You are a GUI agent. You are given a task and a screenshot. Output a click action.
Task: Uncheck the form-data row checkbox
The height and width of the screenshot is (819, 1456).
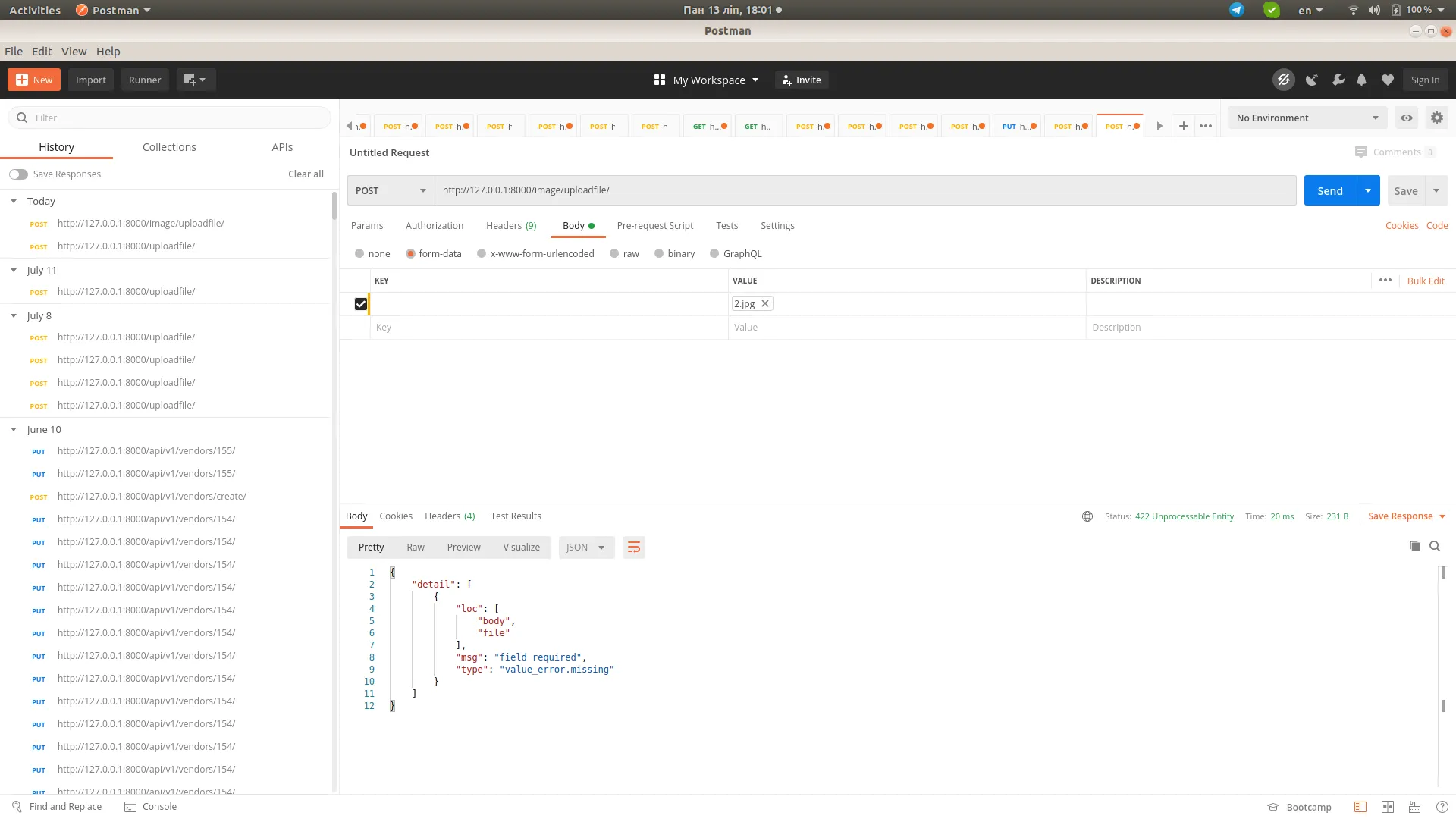click(361, 304)
